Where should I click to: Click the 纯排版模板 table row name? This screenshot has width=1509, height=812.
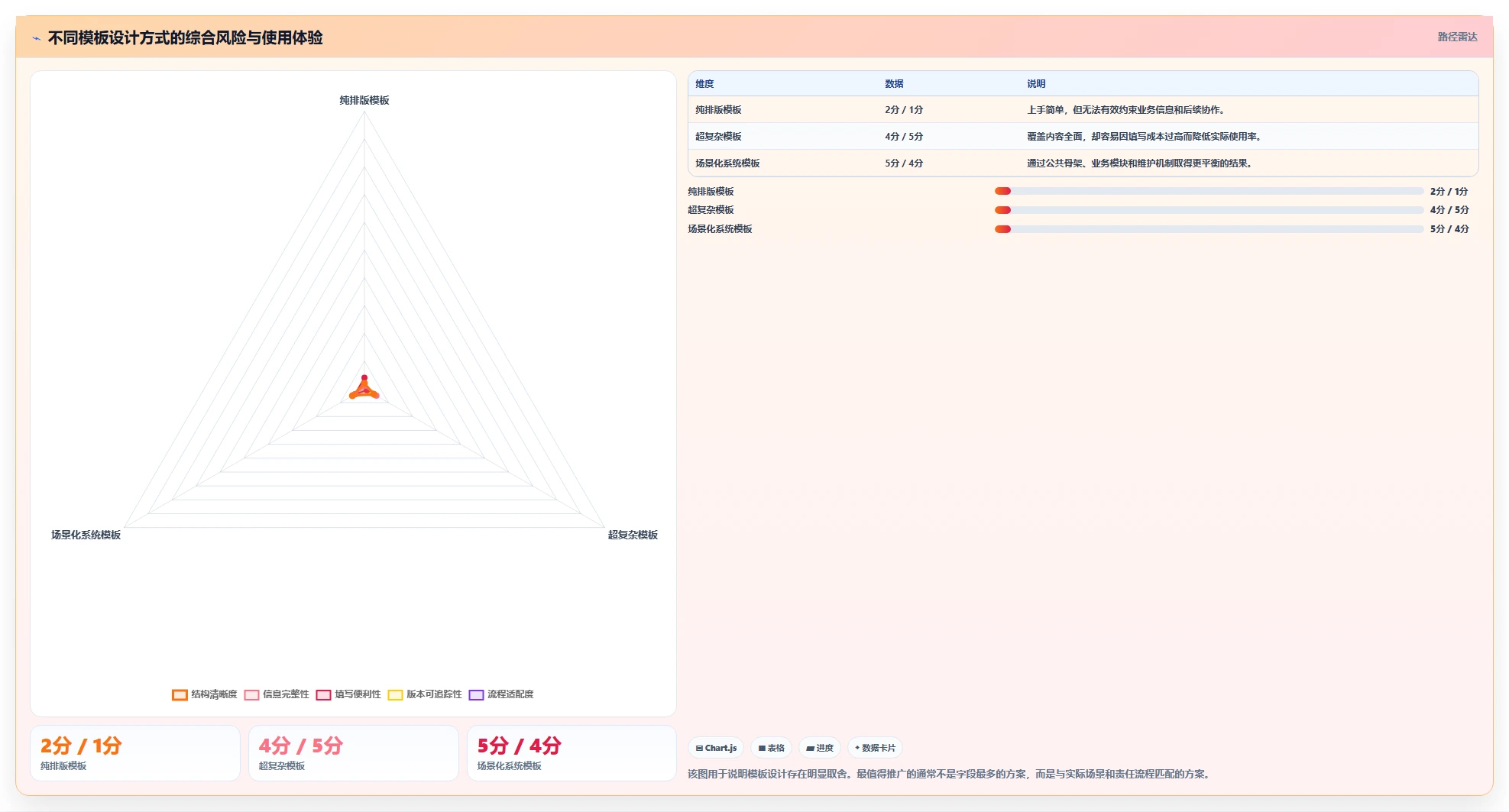coord(718,110)
